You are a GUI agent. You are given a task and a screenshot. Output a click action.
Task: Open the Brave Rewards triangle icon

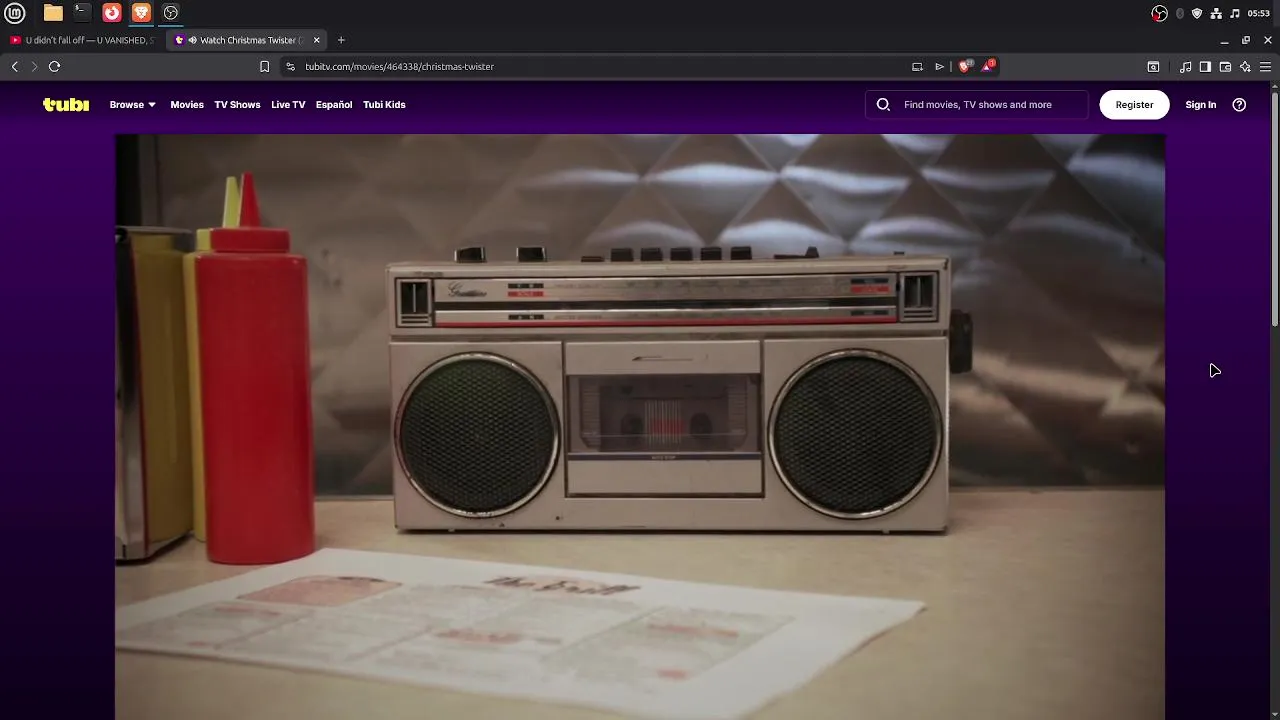988,66
